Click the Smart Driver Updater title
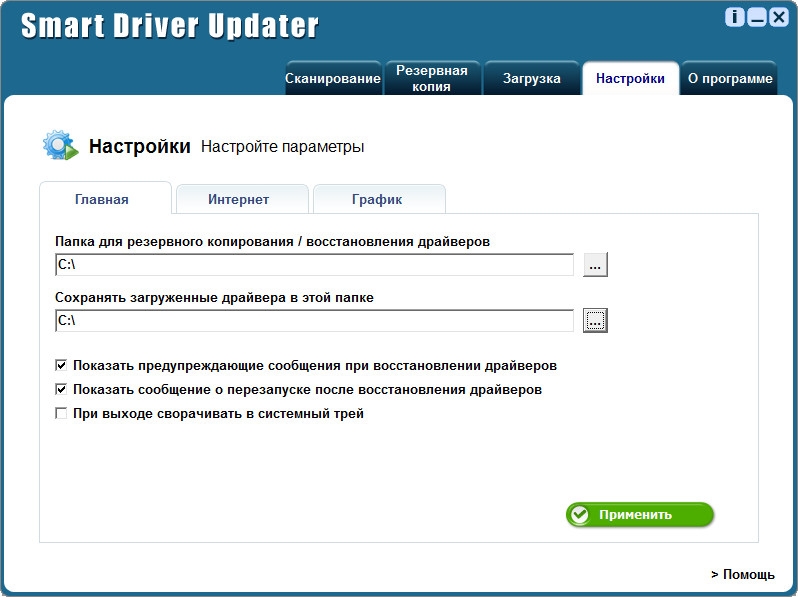This screenshot has width=798, height=597. [169, 25]
